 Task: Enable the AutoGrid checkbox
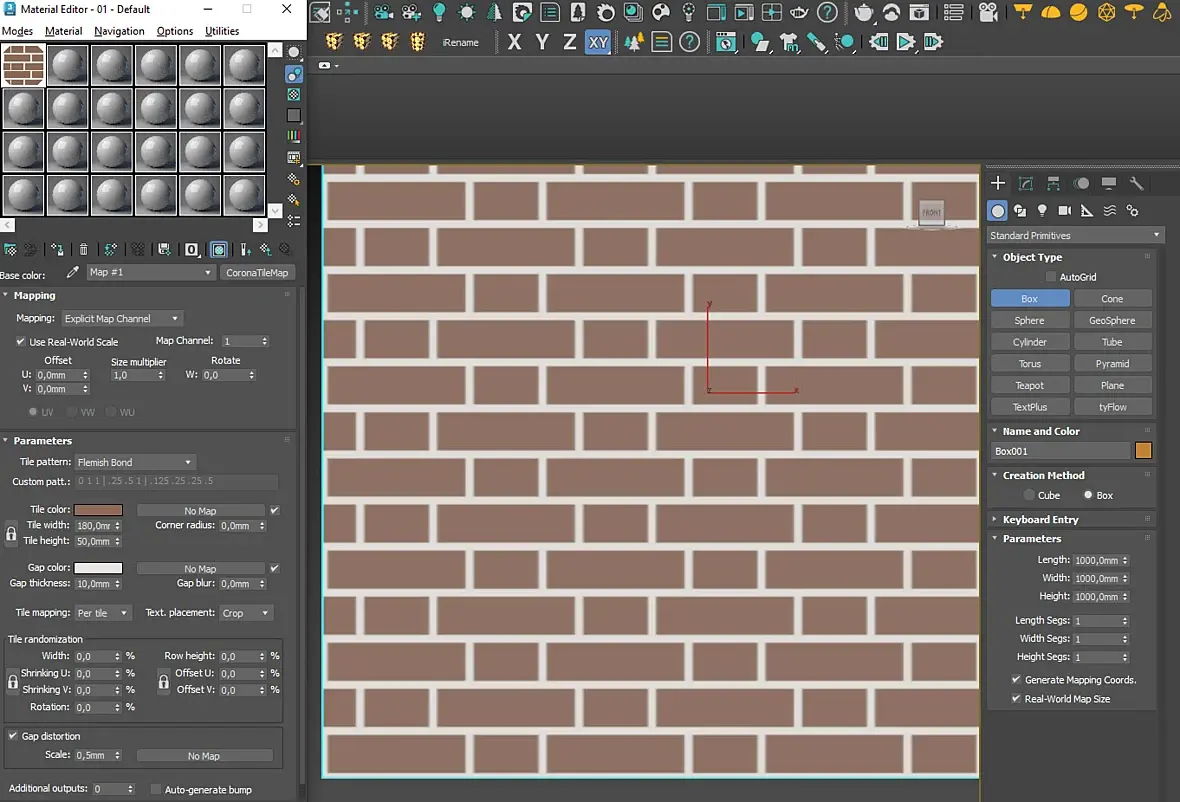coord(1050,277)
